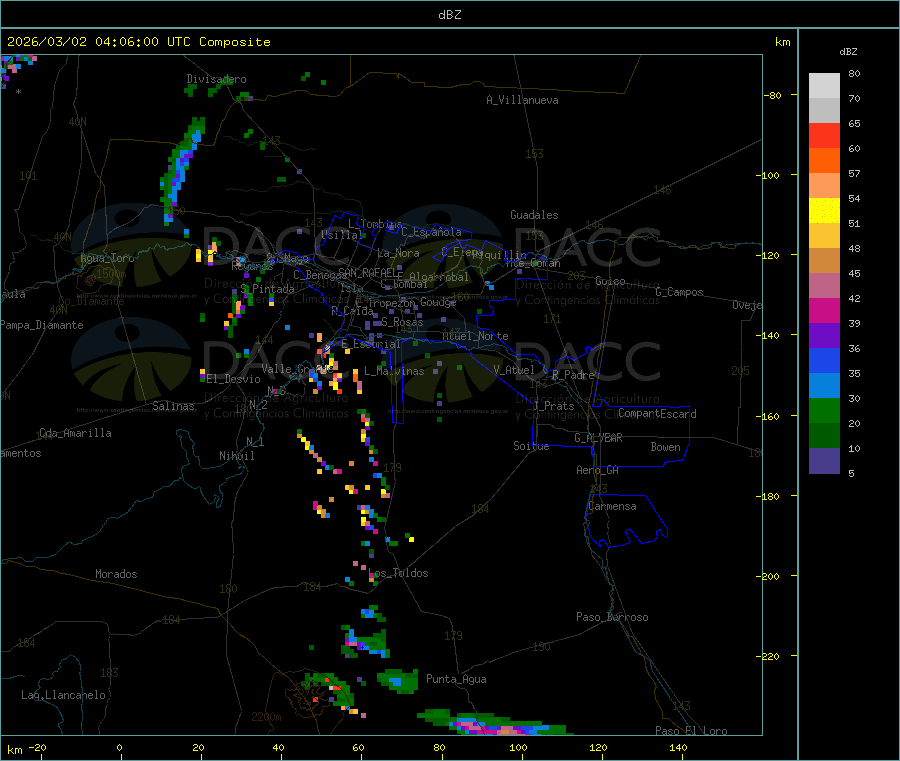
Task: Select the tan 45 dBZ legend swatch
Action: 824,261
